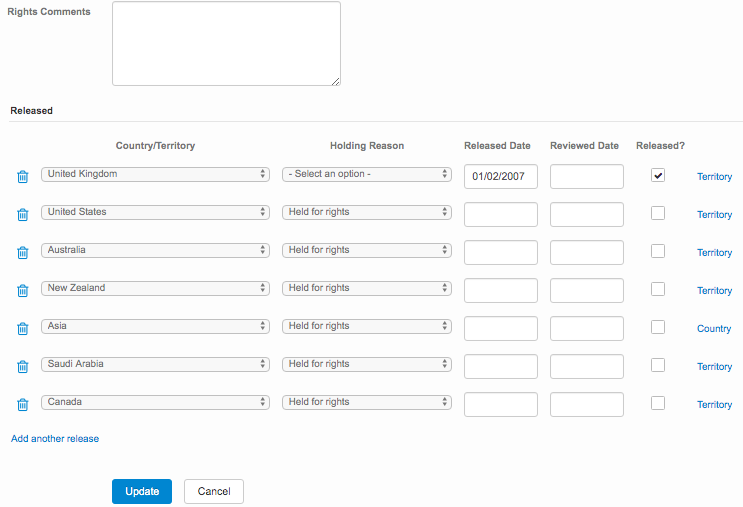743x507 pixels.
Task: Tick the Released checkbox for United States
Action: (658, 213)
